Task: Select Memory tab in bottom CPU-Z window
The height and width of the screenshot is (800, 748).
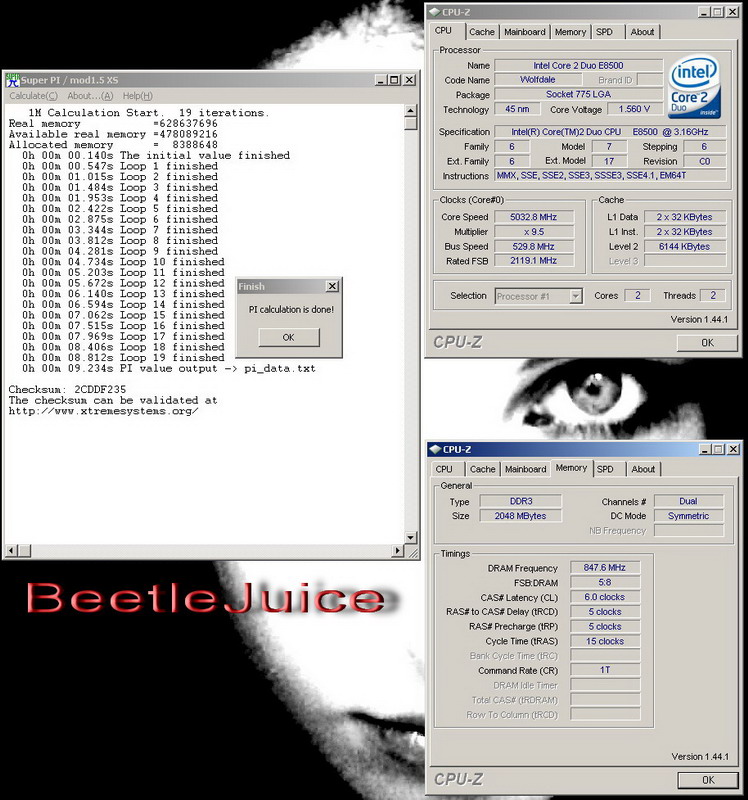Action: click(571, 468)
